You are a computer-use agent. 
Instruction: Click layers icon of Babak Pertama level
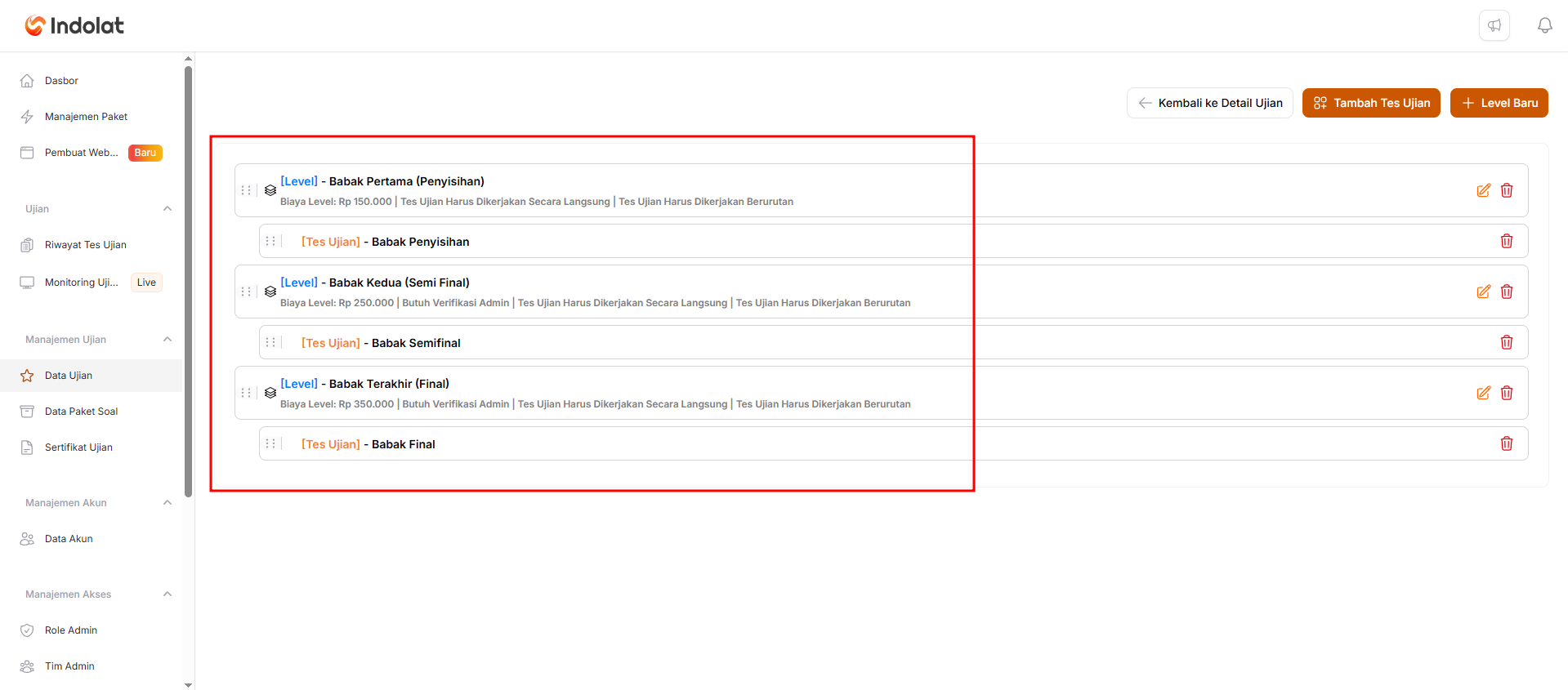click(270, 190)
